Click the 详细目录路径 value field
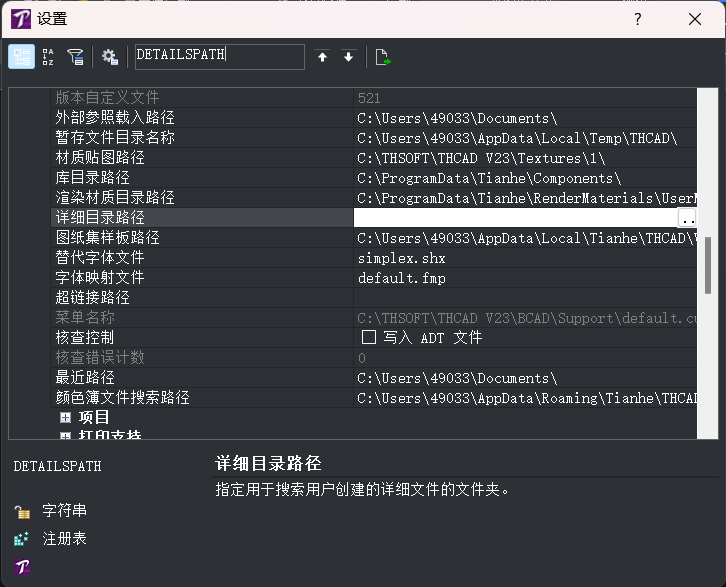 pos(516,218)
